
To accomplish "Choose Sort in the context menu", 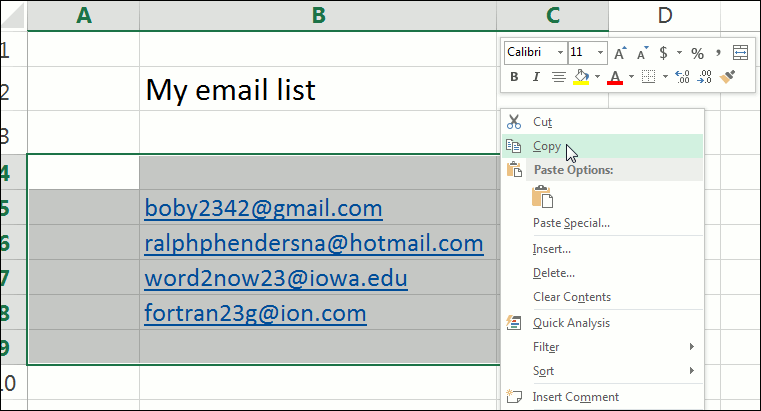I will click(602, 370).
